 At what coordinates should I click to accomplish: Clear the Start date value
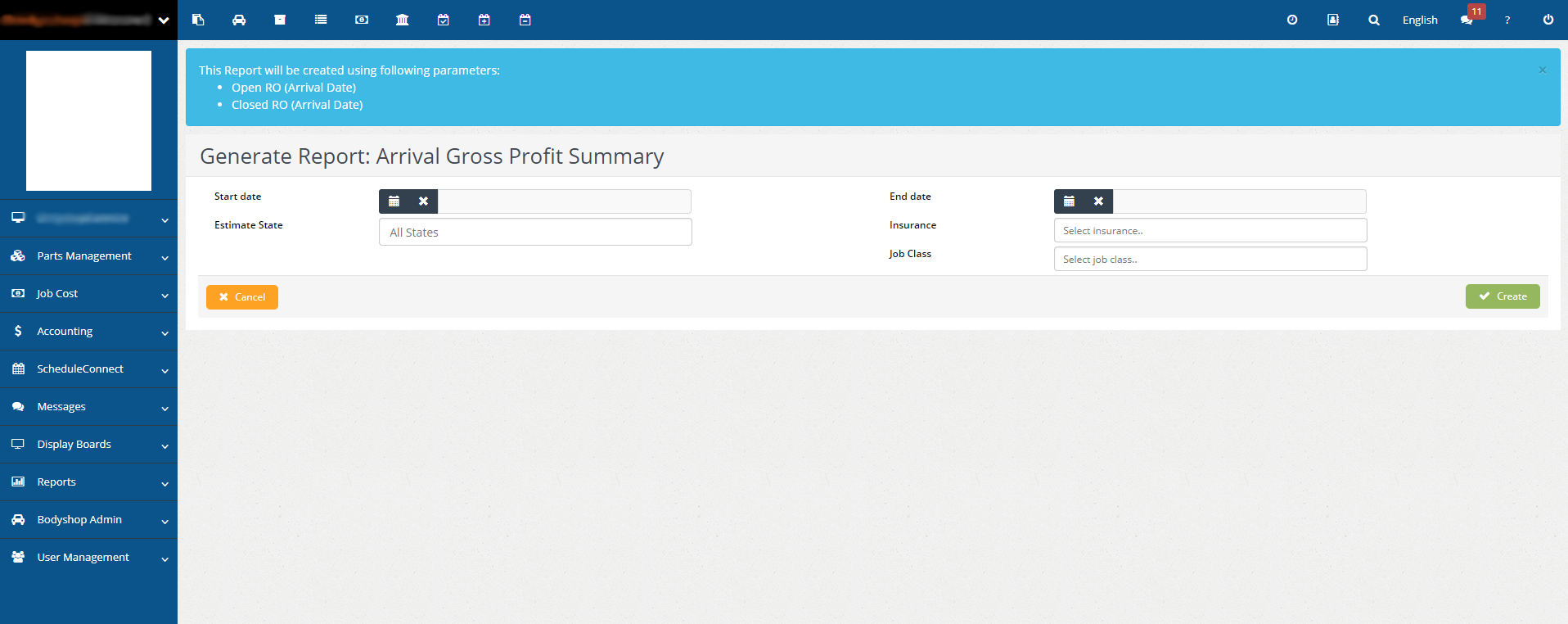pyautogui.click(x=423, y=201)
